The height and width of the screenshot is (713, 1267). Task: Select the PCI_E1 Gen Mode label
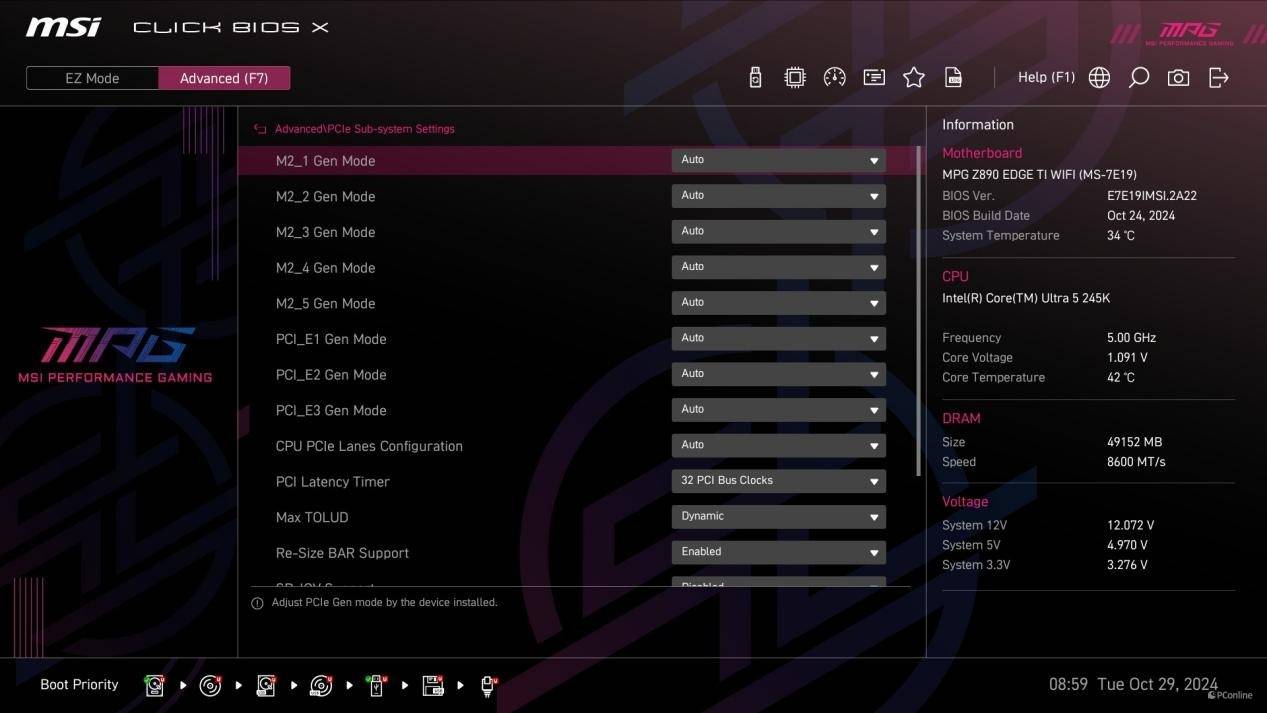pyautogui.click(x=331, y=339)
